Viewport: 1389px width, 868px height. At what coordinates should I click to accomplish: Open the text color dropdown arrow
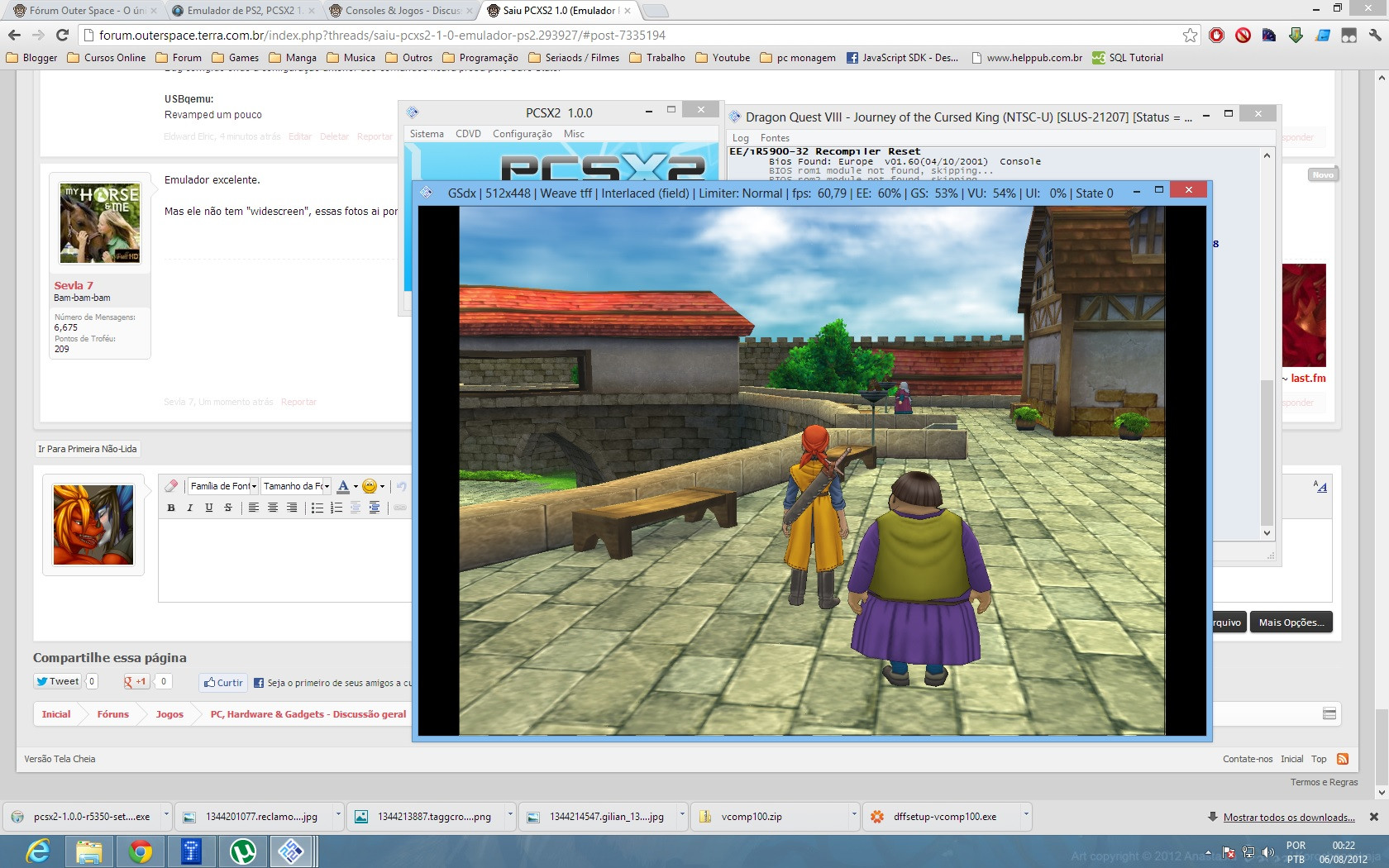(356, 487)
